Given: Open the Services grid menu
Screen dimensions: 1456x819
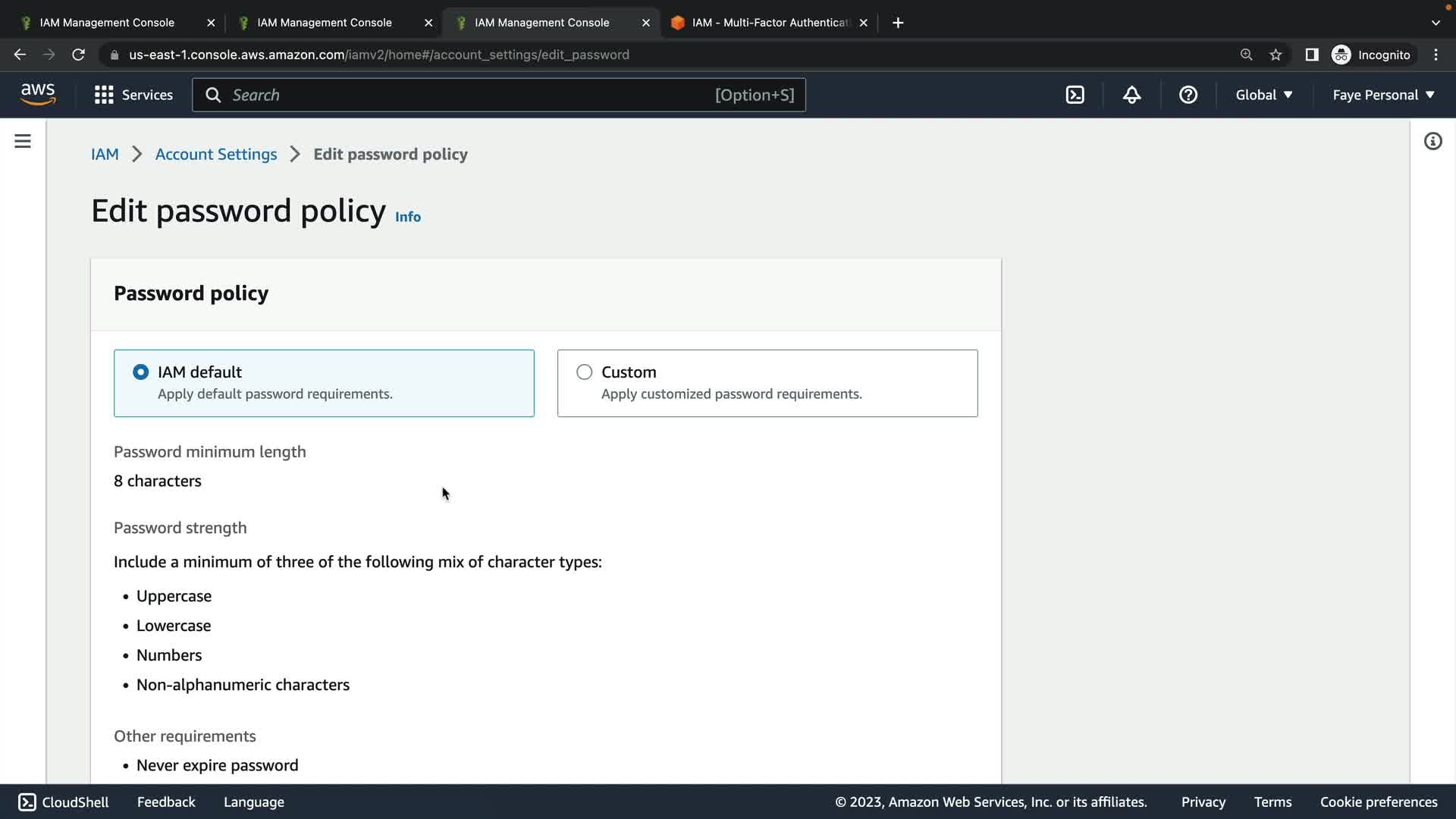Looking at the screenshot, I should pos(133,95).
